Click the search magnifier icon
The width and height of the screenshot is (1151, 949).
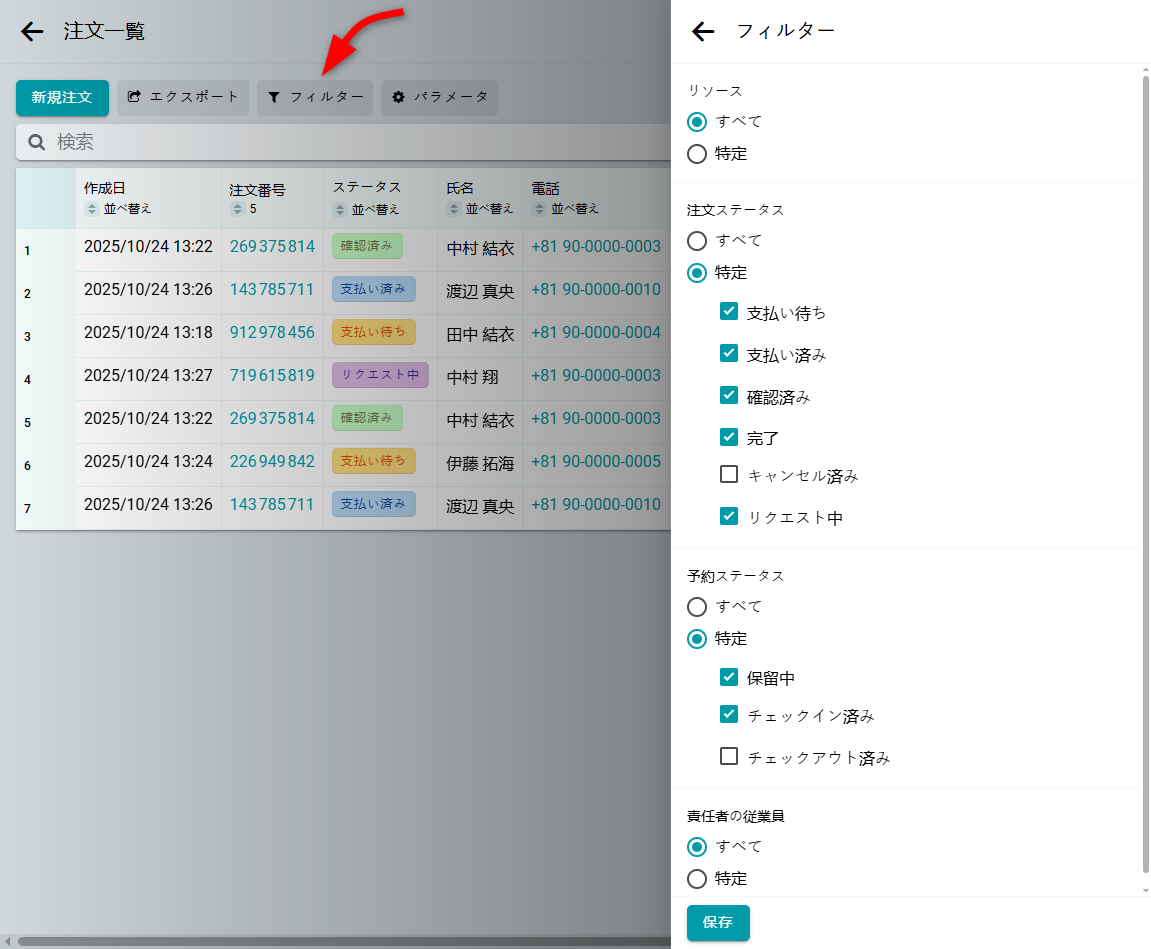click(x=37, y=142)
